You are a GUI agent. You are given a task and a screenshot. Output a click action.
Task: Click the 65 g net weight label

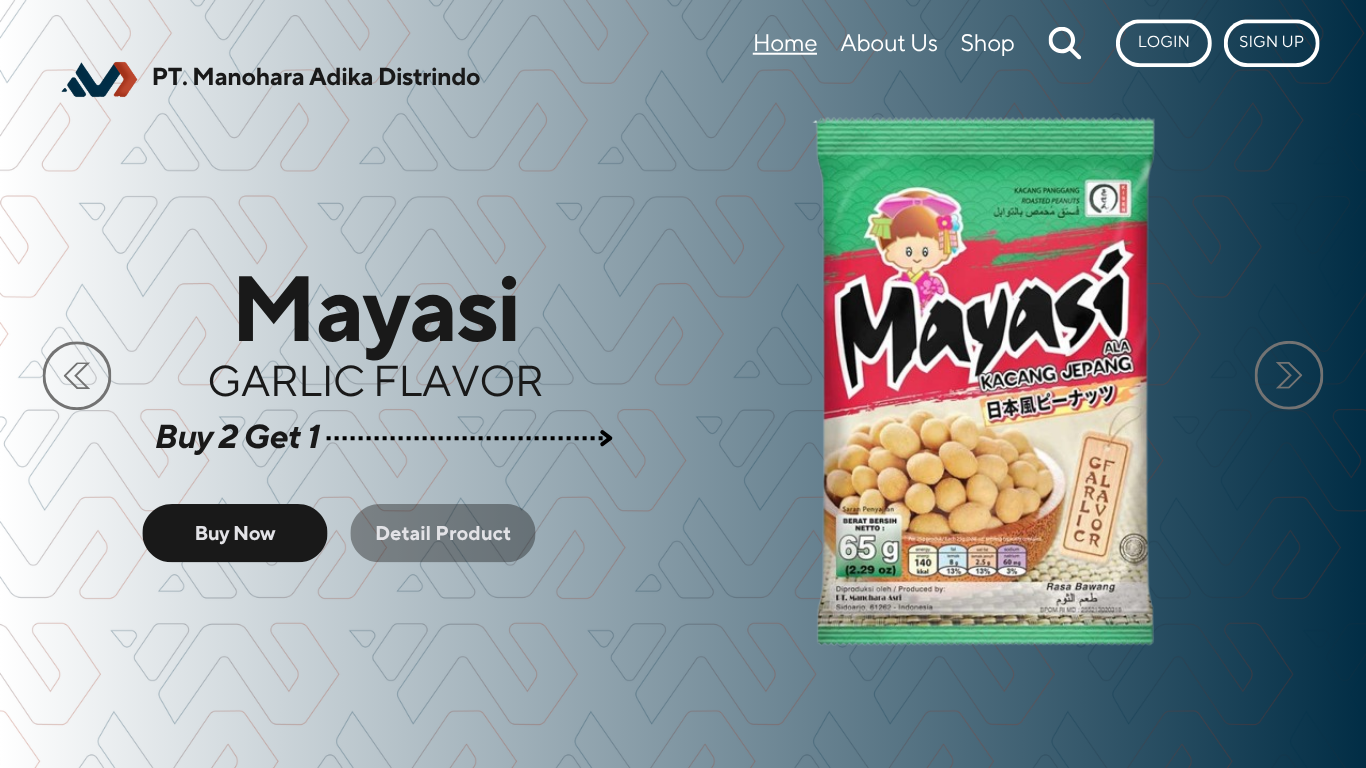click(869, 548)
